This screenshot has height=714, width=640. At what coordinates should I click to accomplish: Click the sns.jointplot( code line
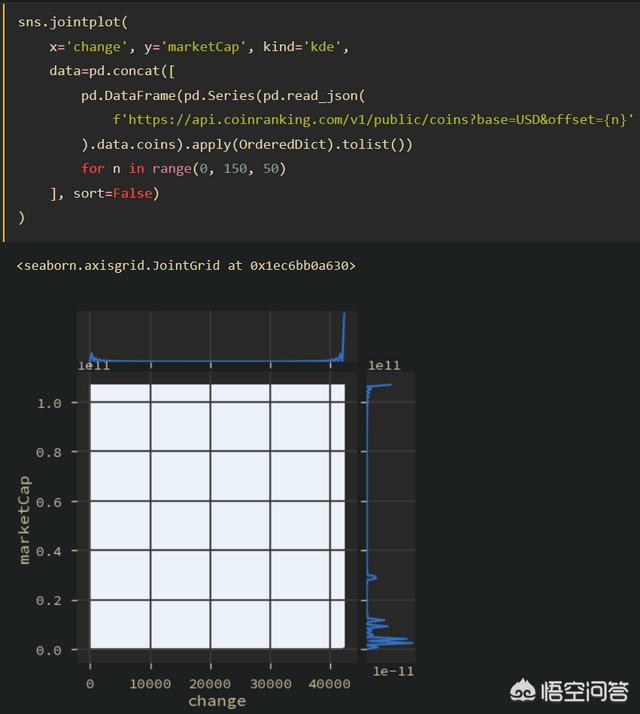[x=73, y=22]
